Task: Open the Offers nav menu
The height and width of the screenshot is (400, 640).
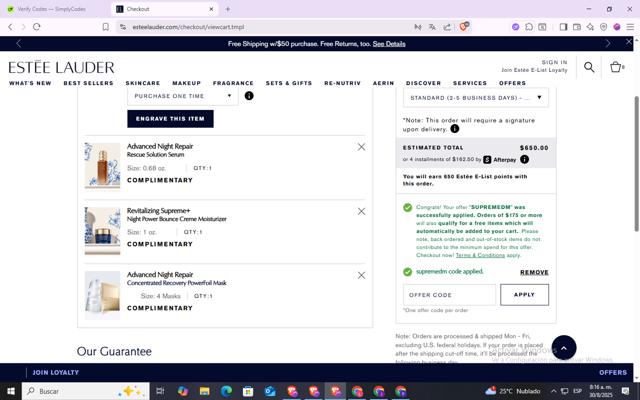Action: tap(512, 83)
